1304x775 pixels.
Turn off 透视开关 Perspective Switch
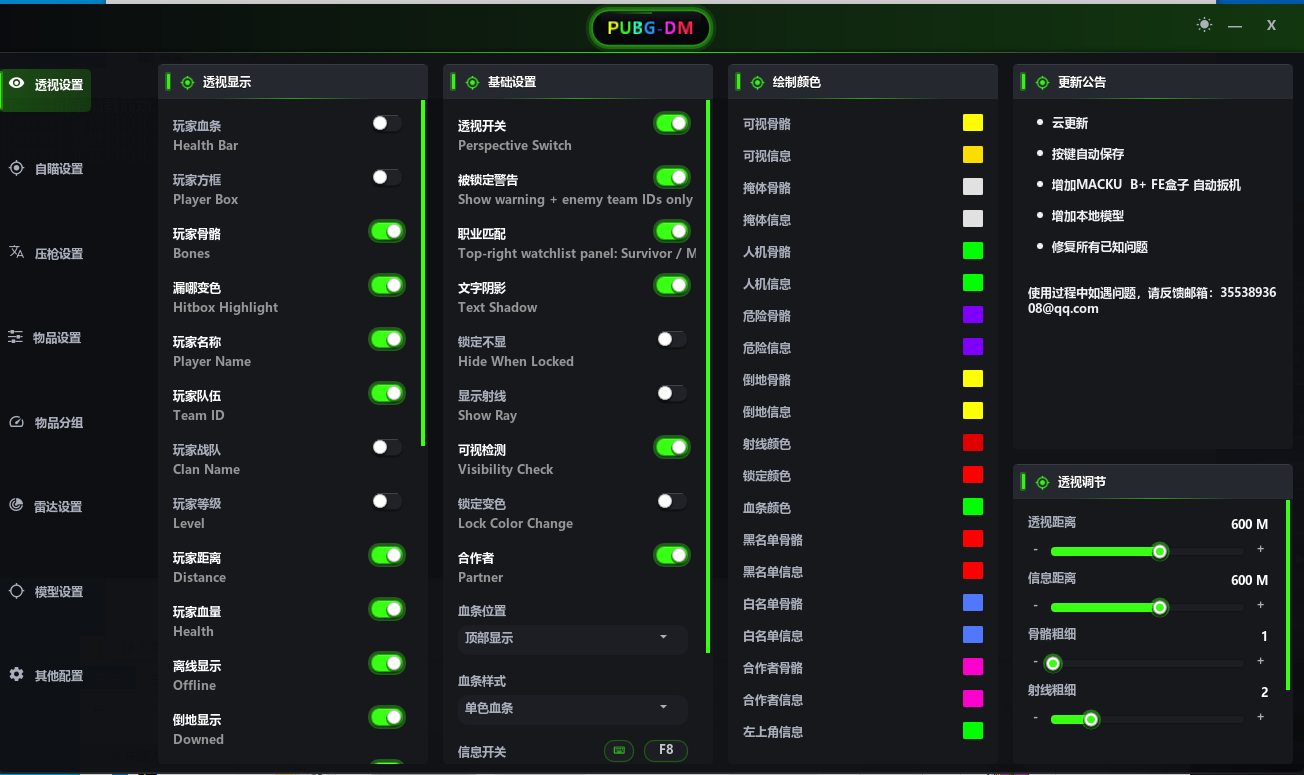pyautogui.click(x=672, y=124)
